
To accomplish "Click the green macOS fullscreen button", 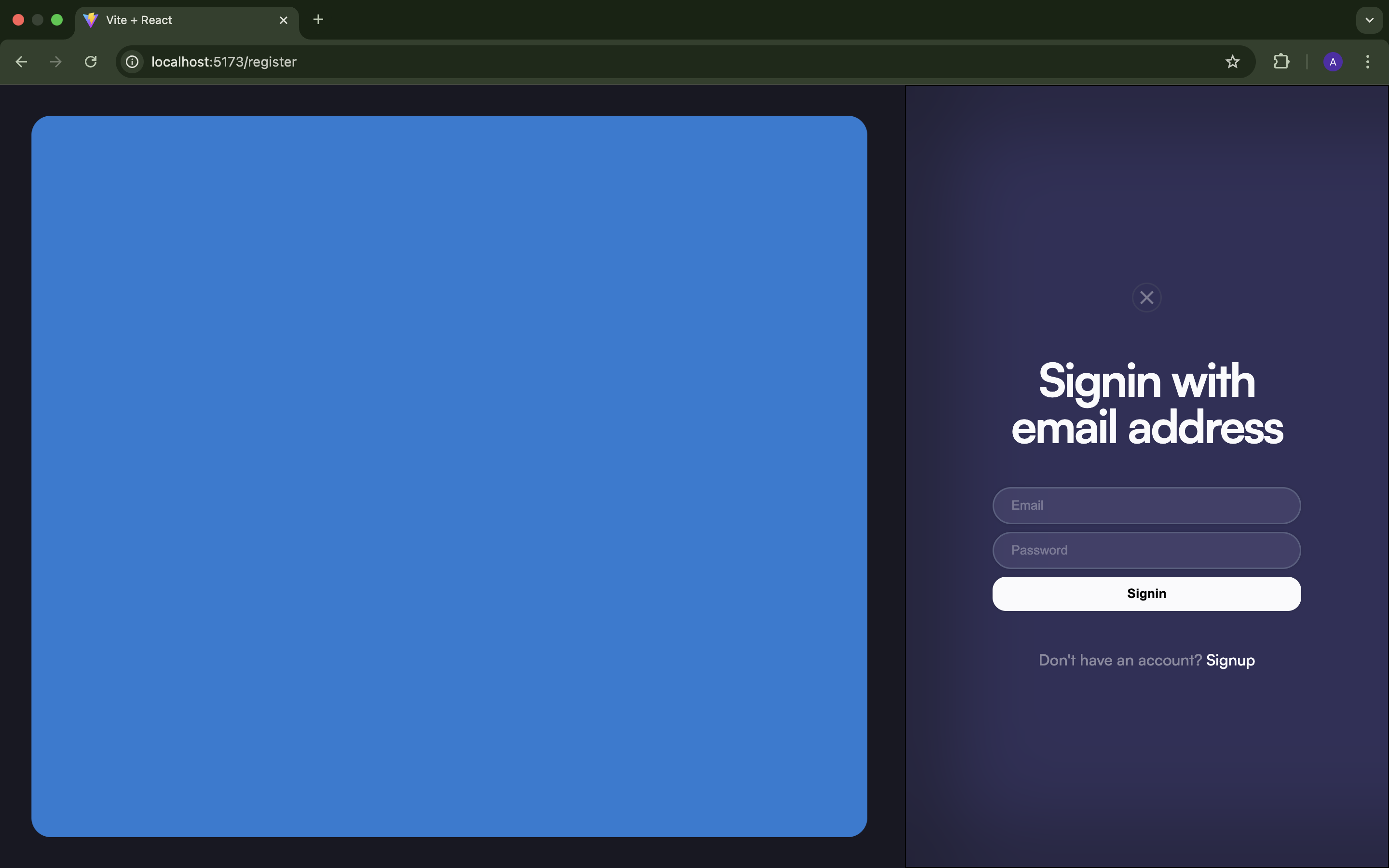I will [57, 20].
